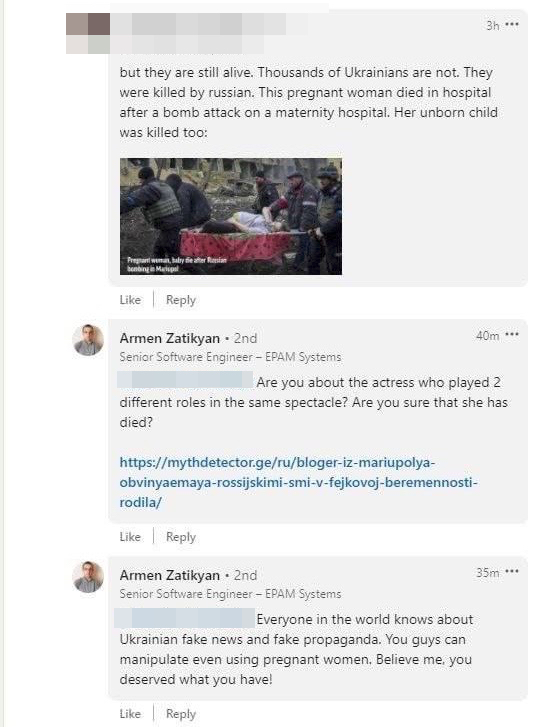
Task: Like the comment with the Mariupol photo
Action: (130, 300)
